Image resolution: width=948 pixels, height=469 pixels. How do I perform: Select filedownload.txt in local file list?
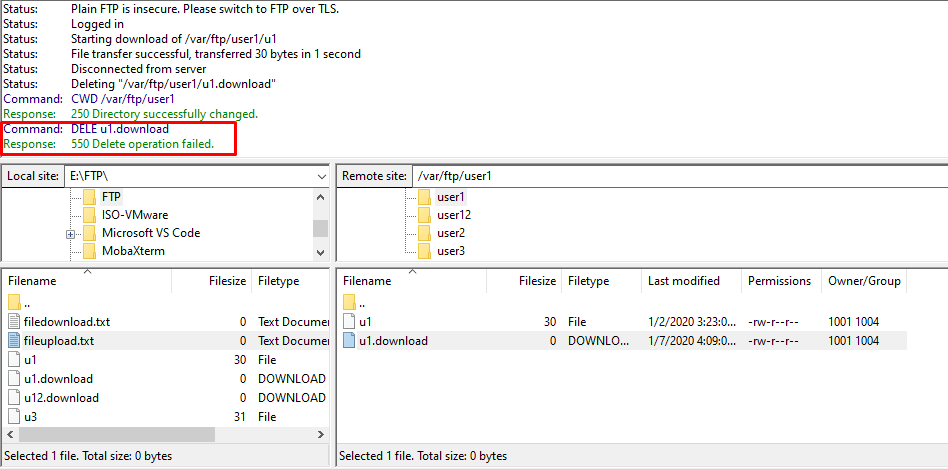tap(166, 322)
